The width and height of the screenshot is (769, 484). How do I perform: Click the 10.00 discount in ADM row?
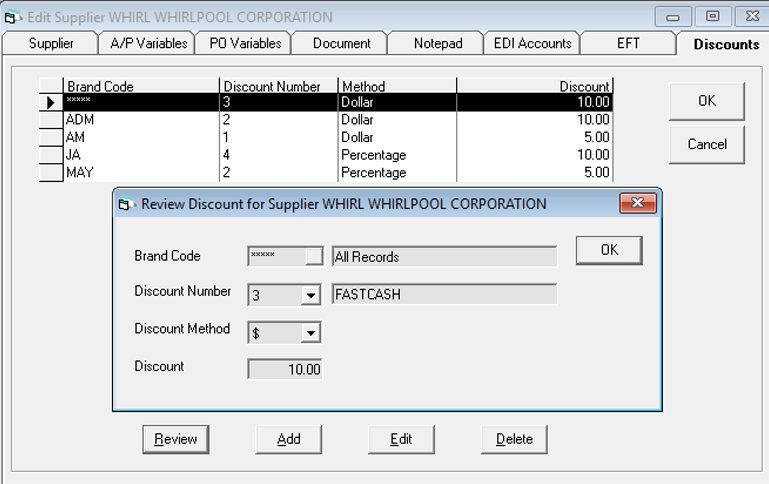coord(535,120)
